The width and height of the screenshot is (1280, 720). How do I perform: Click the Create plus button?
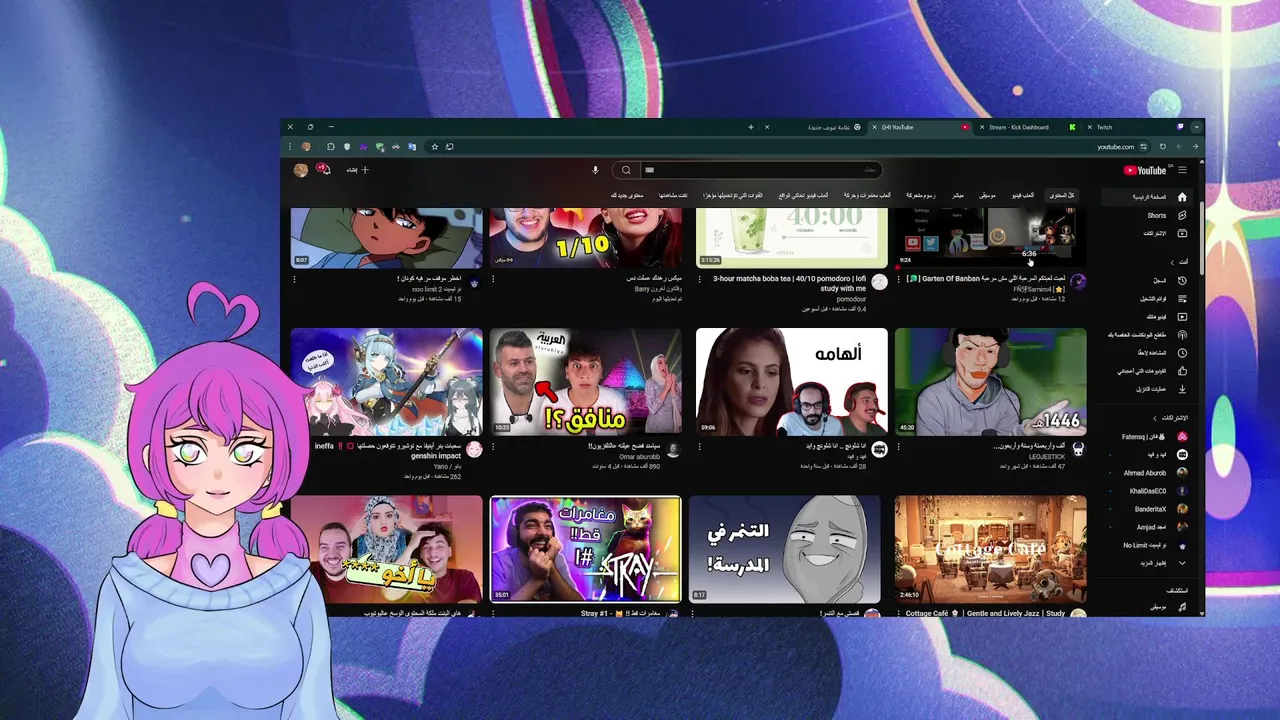pos(358,170)
